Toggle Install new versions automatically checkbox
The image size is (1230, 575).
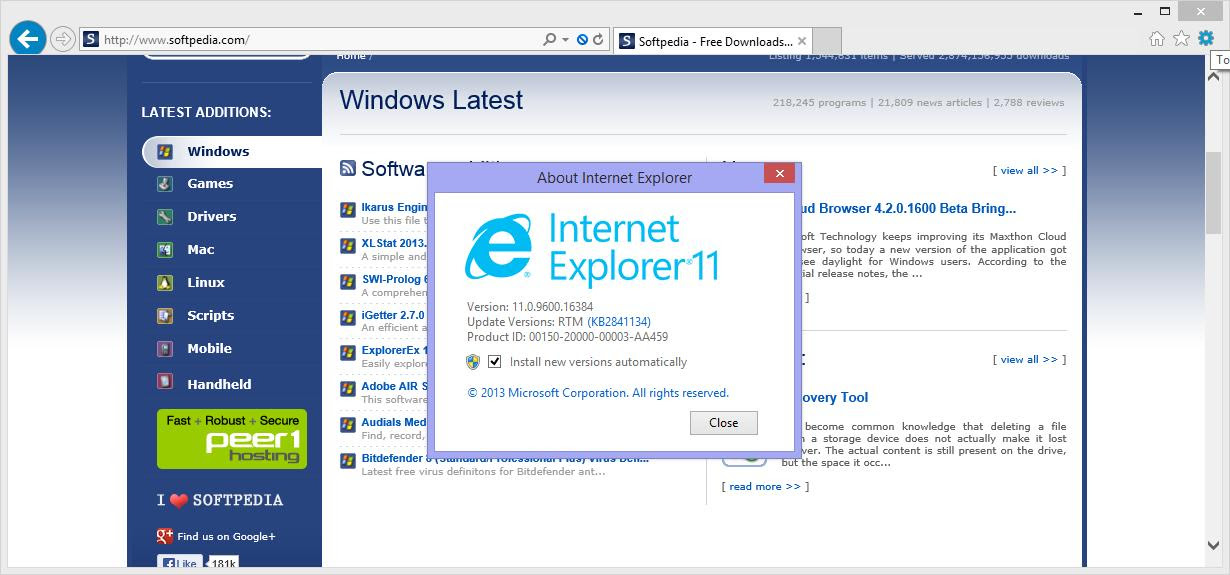coord(494,362)
